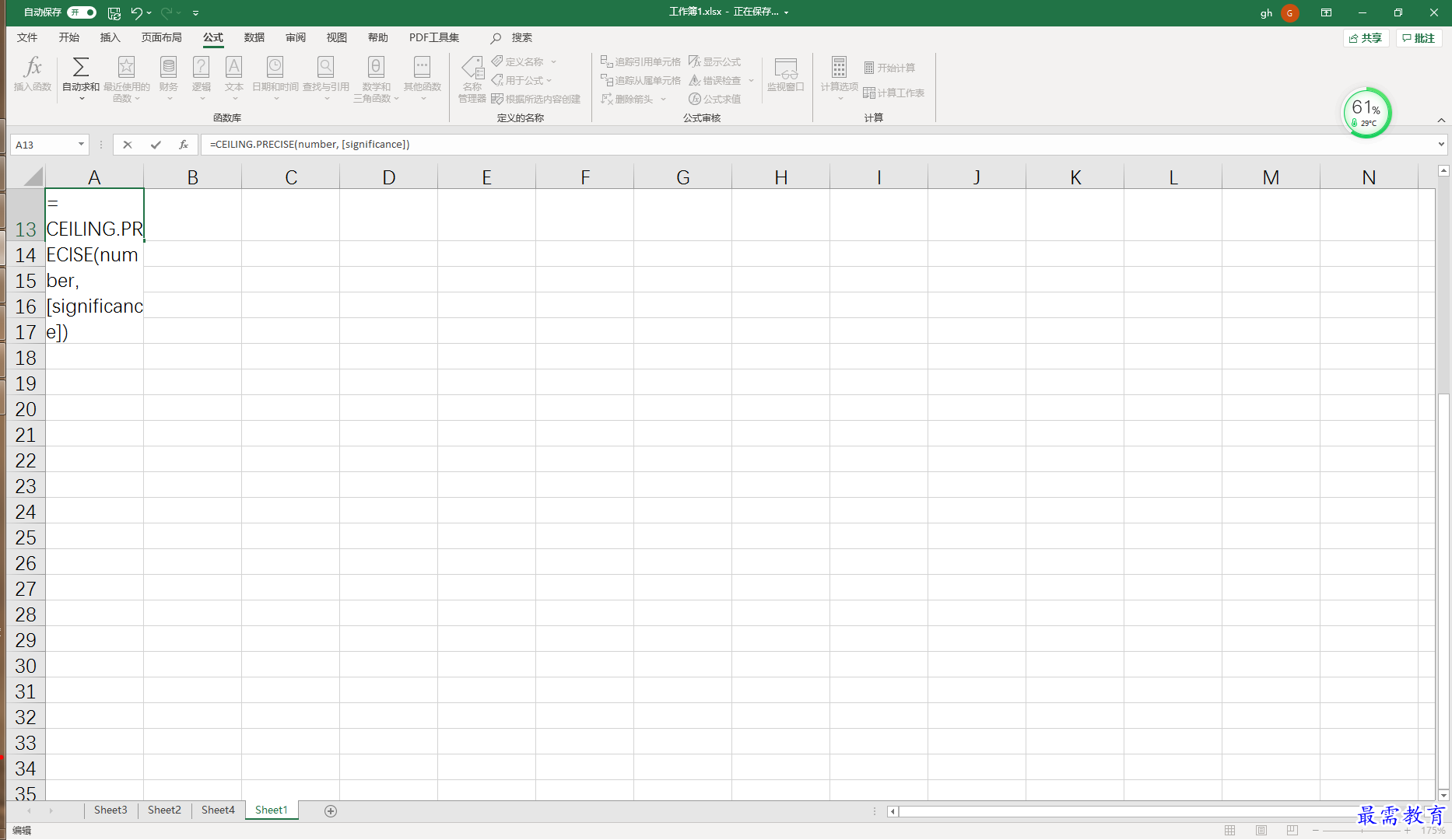
Task: Switch to the Page Layout ribbon tab
Action: [162, 37]
